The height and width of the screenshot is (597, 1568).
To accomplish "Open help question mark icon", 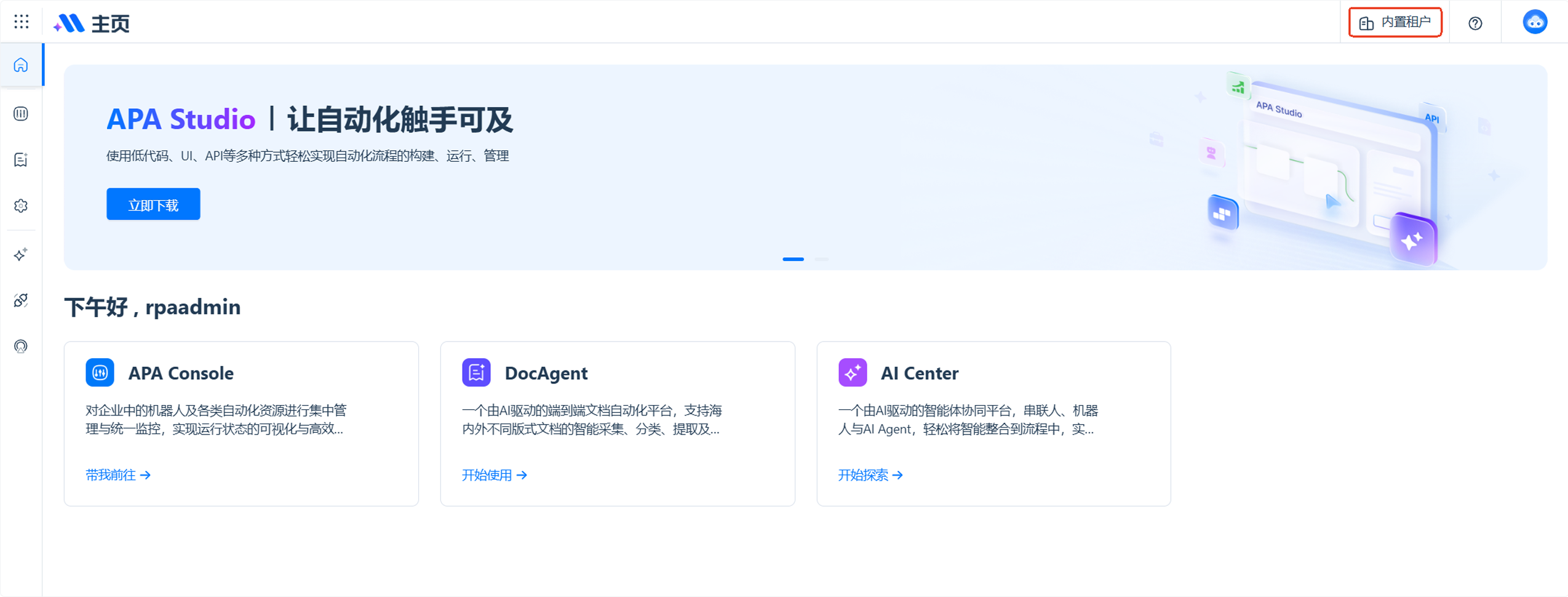I will coord(1474,23).
